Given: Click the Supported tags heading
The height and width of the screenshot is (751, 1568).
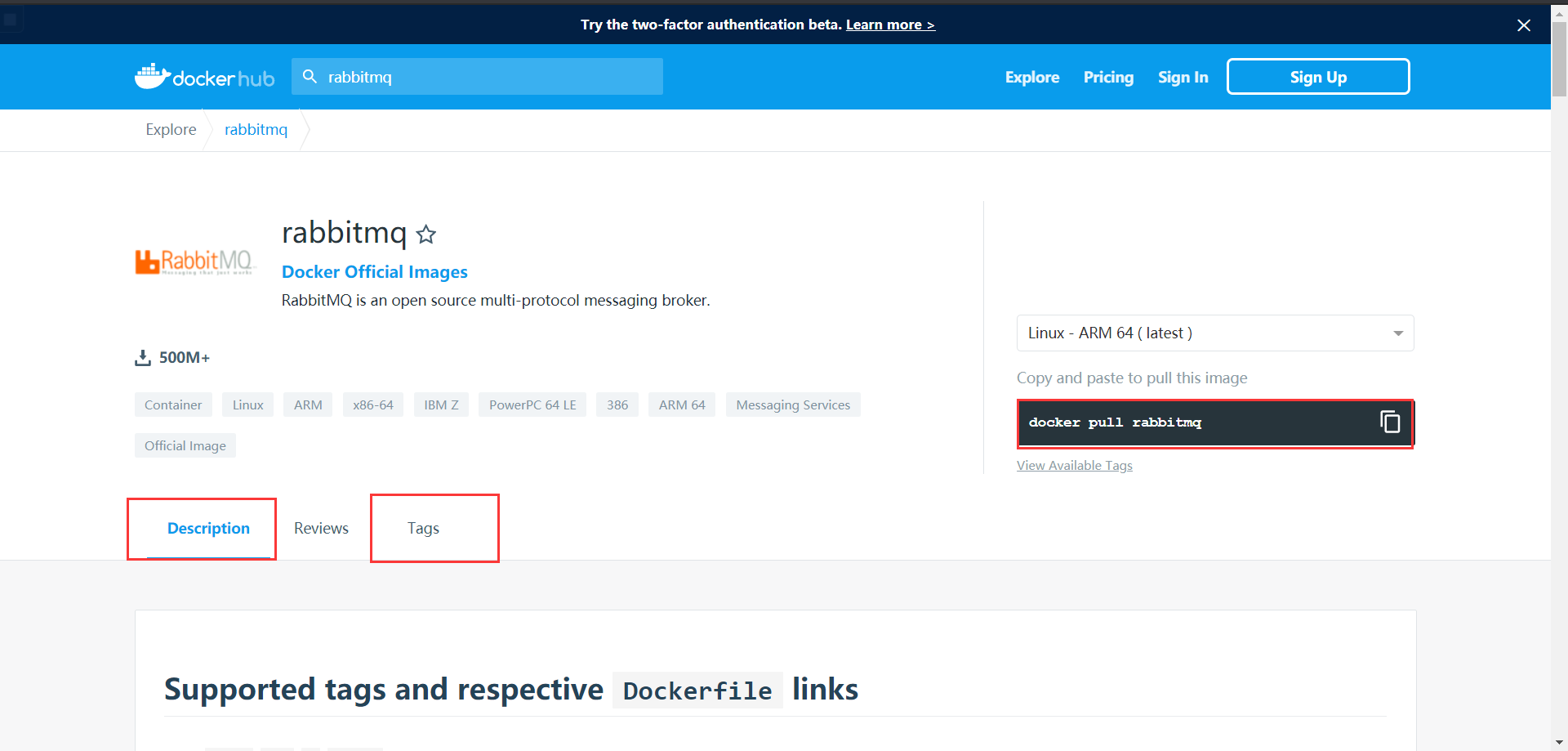Looking at the screenshot, I should coord(511,690).
